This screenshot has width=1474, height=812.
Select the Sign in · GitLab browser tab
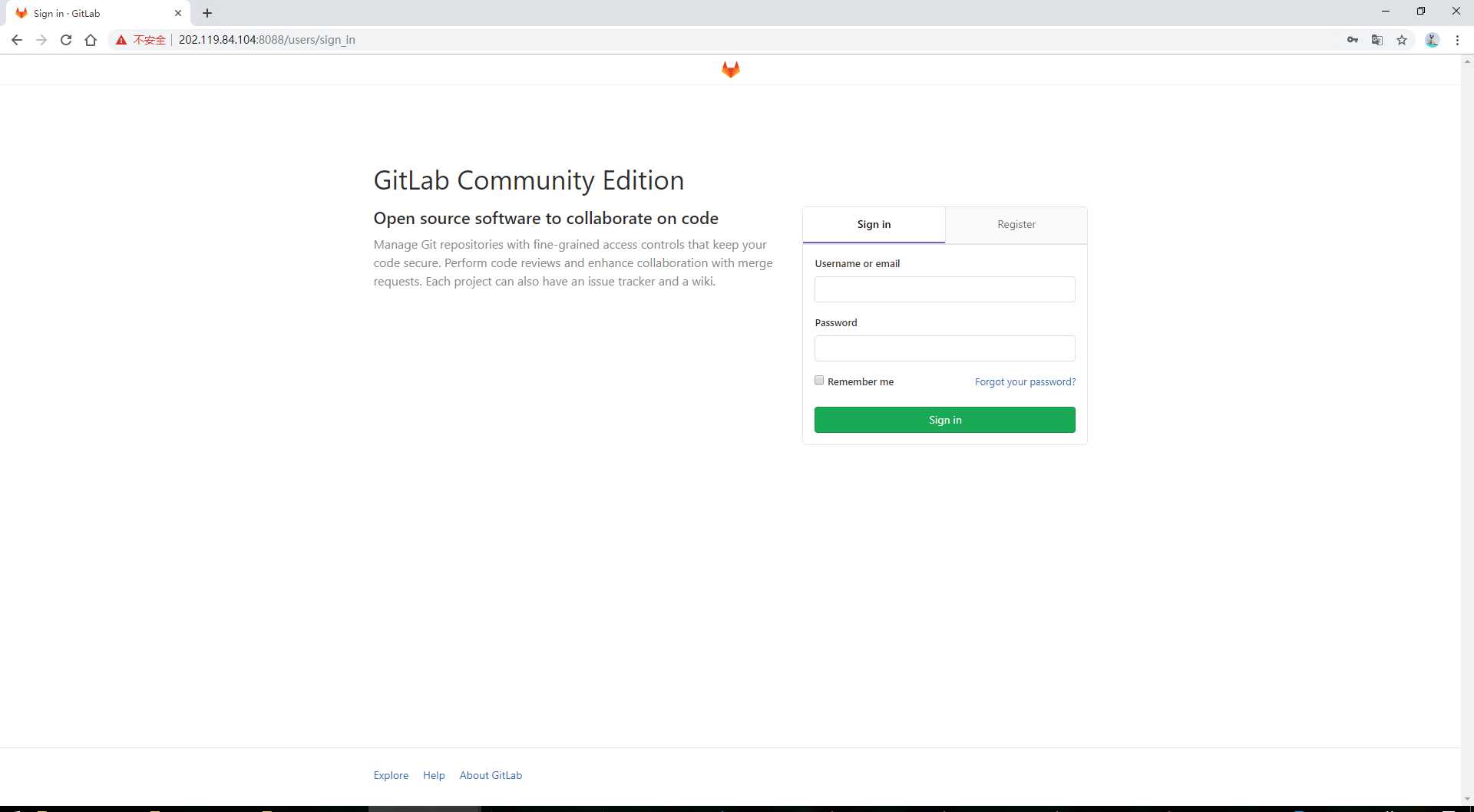click(x=98, y=13)
